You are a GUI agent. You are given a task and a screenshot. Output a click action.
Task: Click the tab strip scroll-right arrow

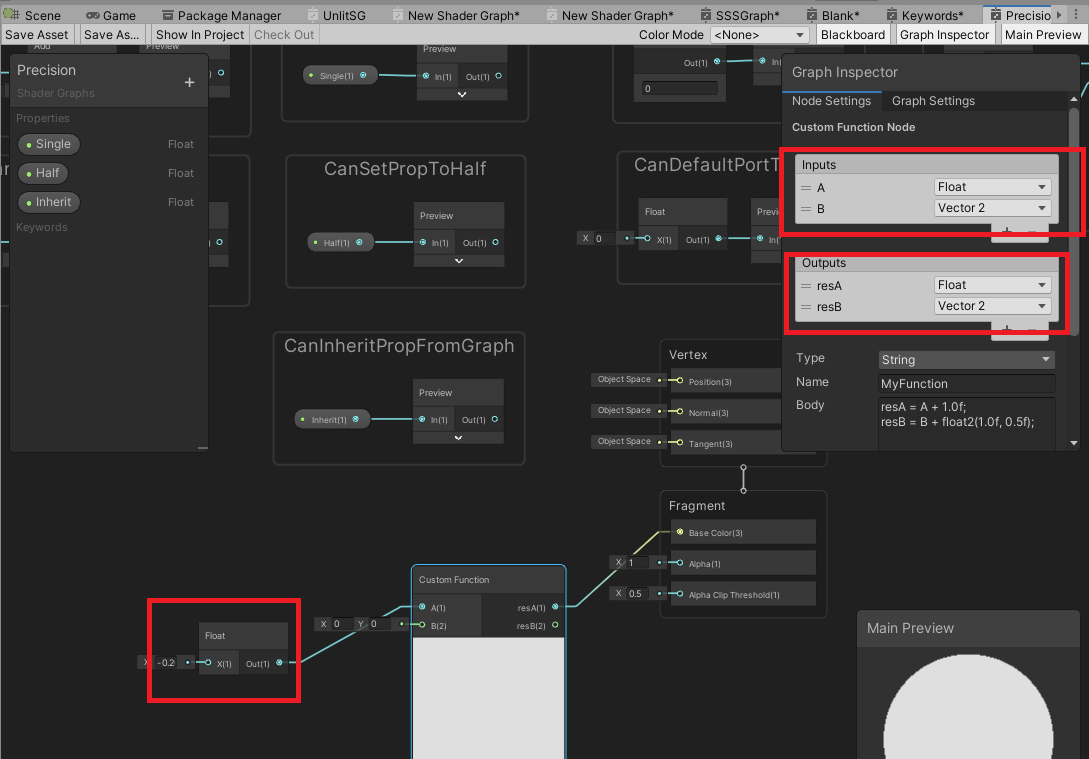[1059, 15]
